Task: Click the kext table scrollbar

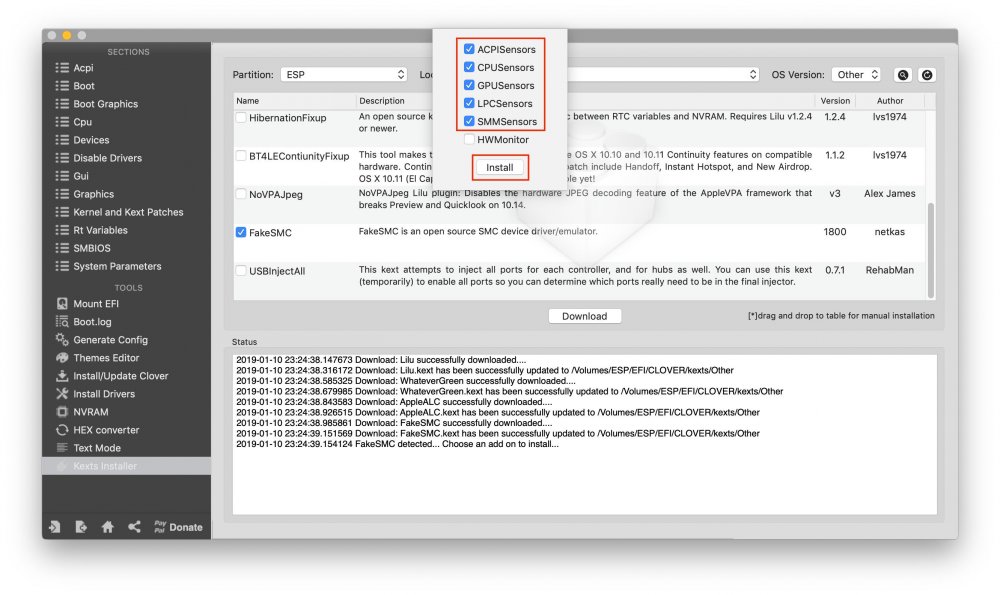Action: pos(930,251)
